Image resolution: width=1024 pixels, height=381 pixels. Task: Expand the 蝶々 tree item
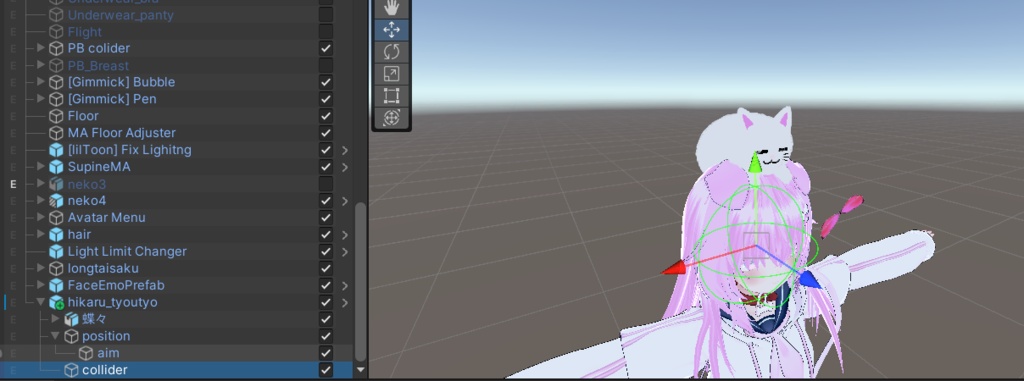pyautogui.click(x=56, y=319)
